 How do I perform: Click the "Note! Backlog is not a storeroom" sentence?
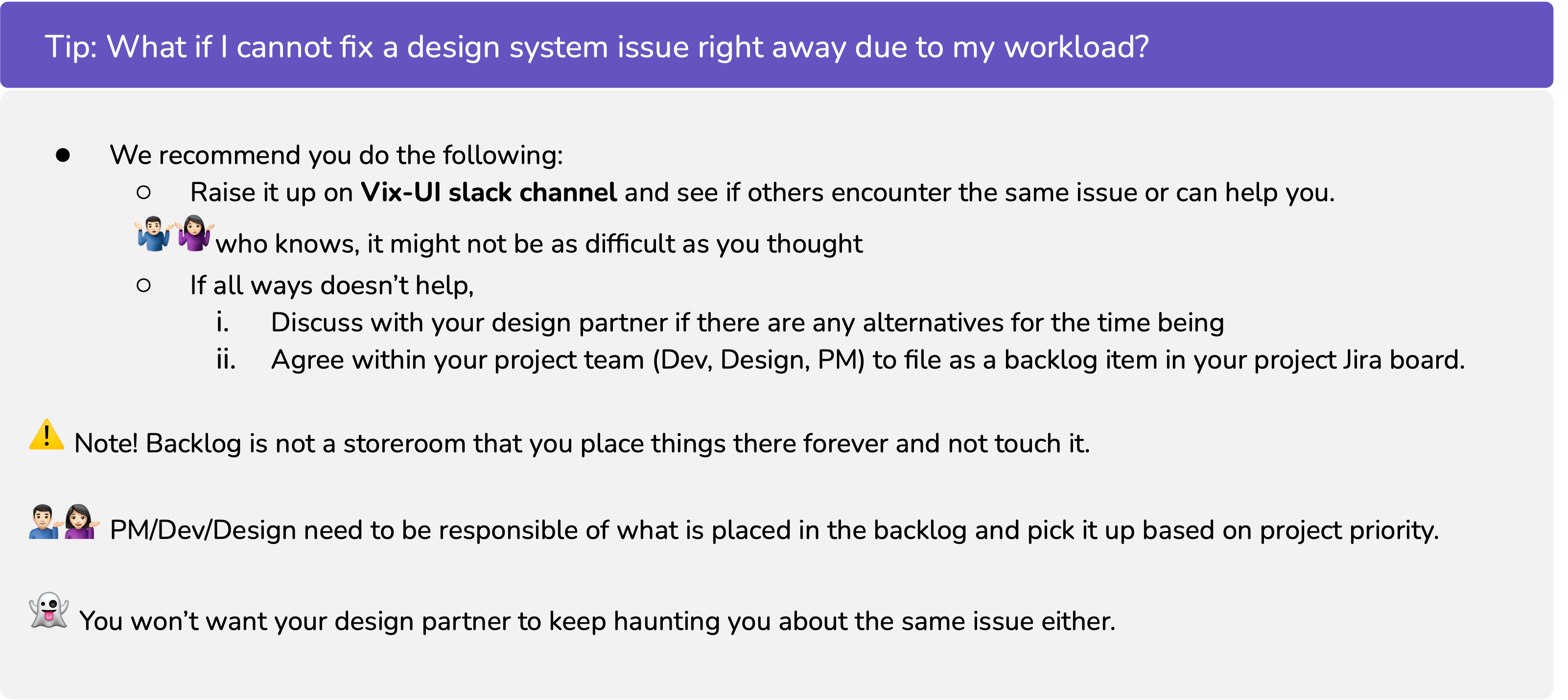click(x=581, y=443)
